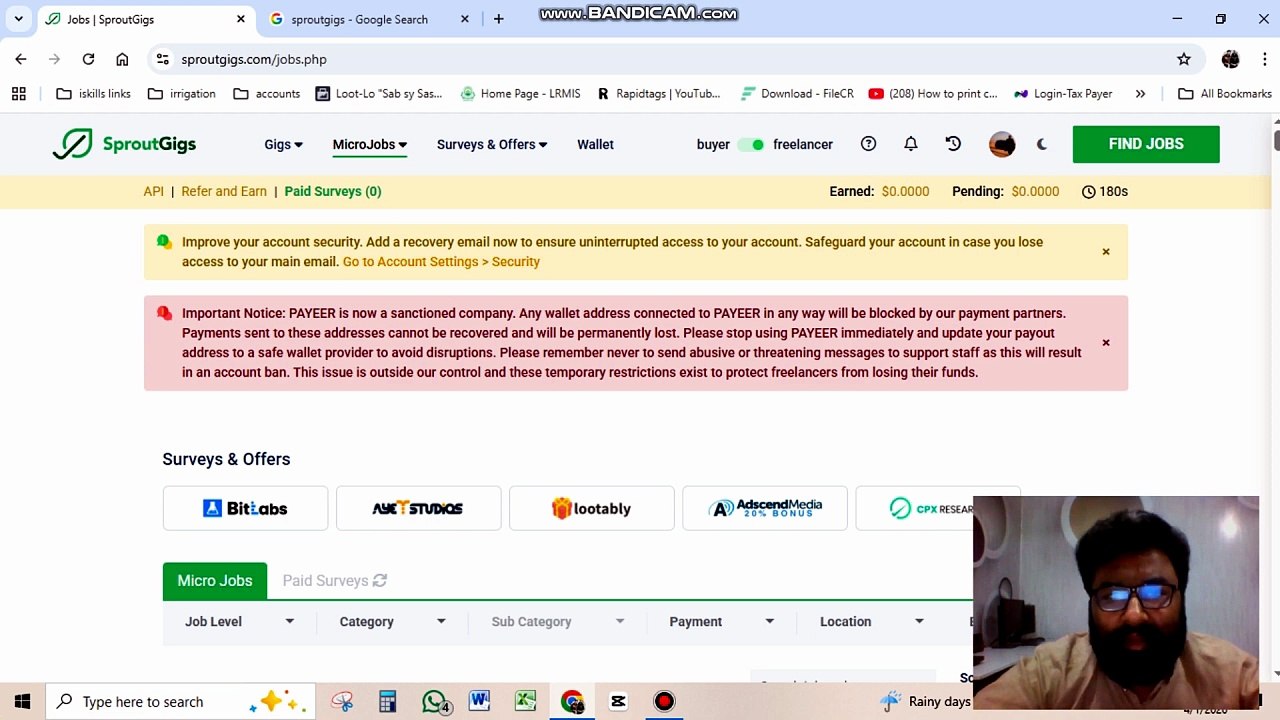Open the AyeT Studios offer card
Viewport: 1280px width, 720px height.
pos(418,508)
